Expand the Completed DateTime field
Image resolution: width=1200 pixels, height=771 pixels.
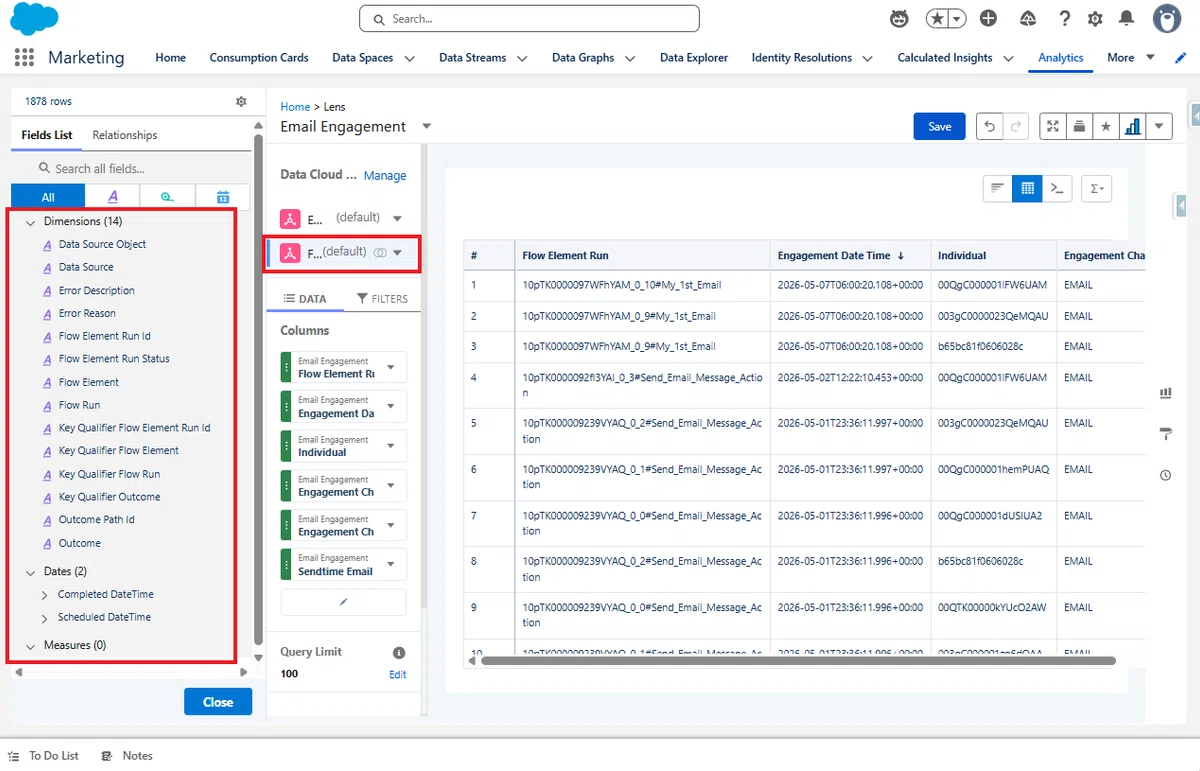coord(45,595)
